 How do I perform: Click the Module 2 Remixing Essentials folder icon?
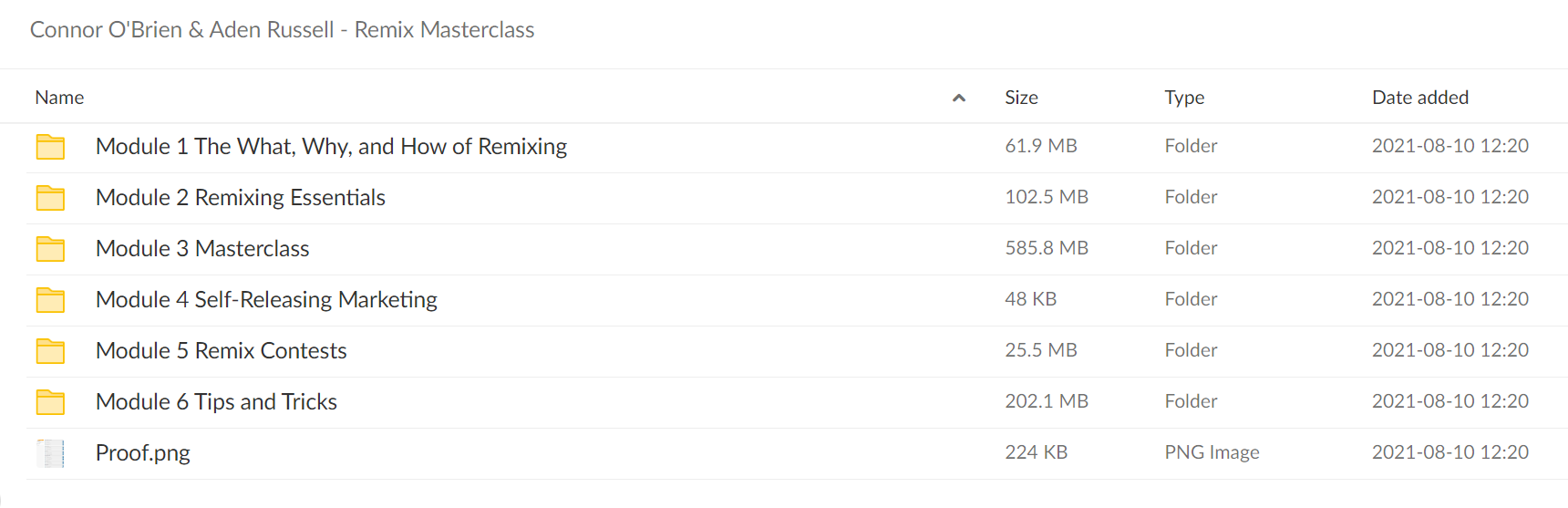(x=50, y=198)
